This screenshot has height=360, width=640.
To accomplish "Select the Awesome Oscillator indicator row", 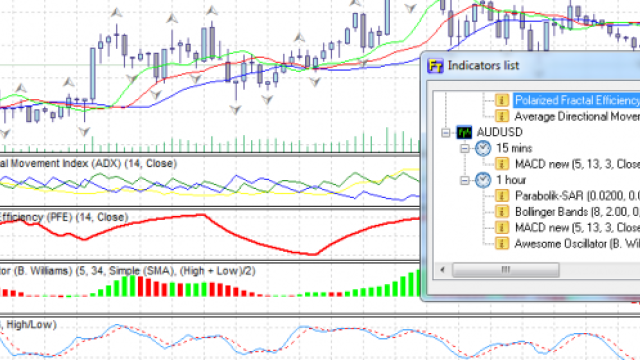I will pyautogui.click(x=576, y=244).
